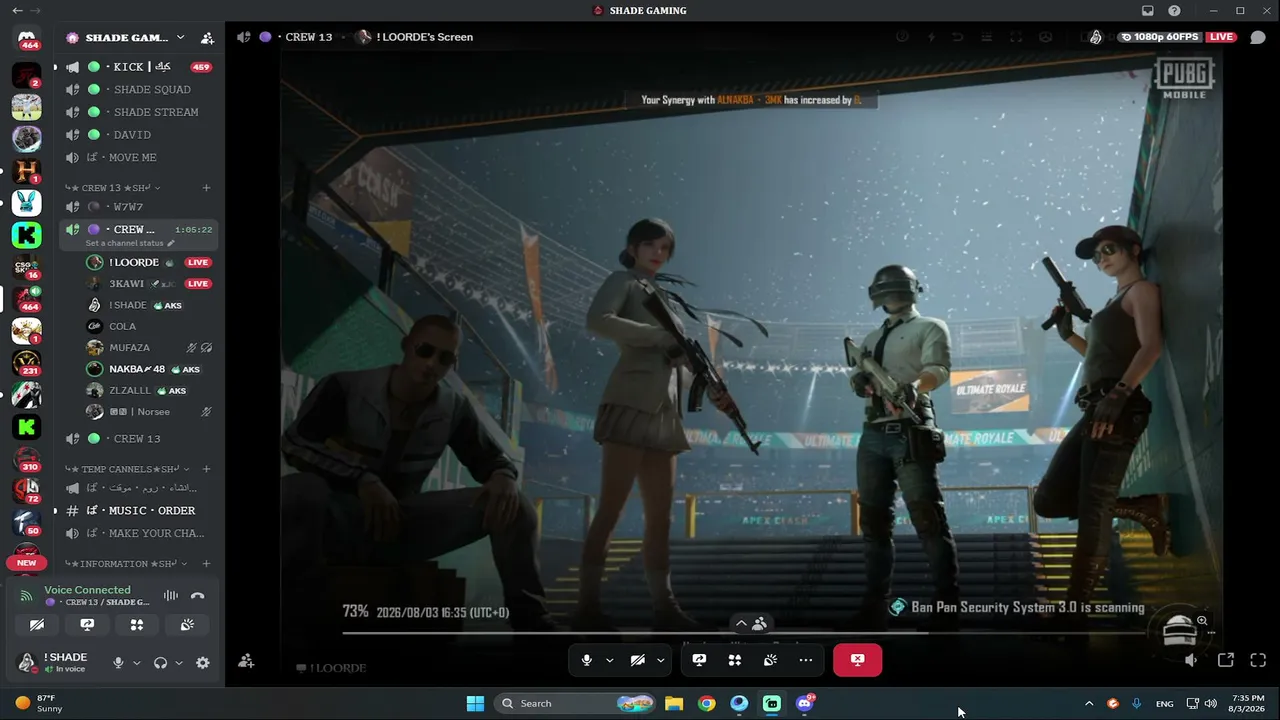1280x720 pixels.
Task: Go back with the title bar arrow
Action: point(17,11)
